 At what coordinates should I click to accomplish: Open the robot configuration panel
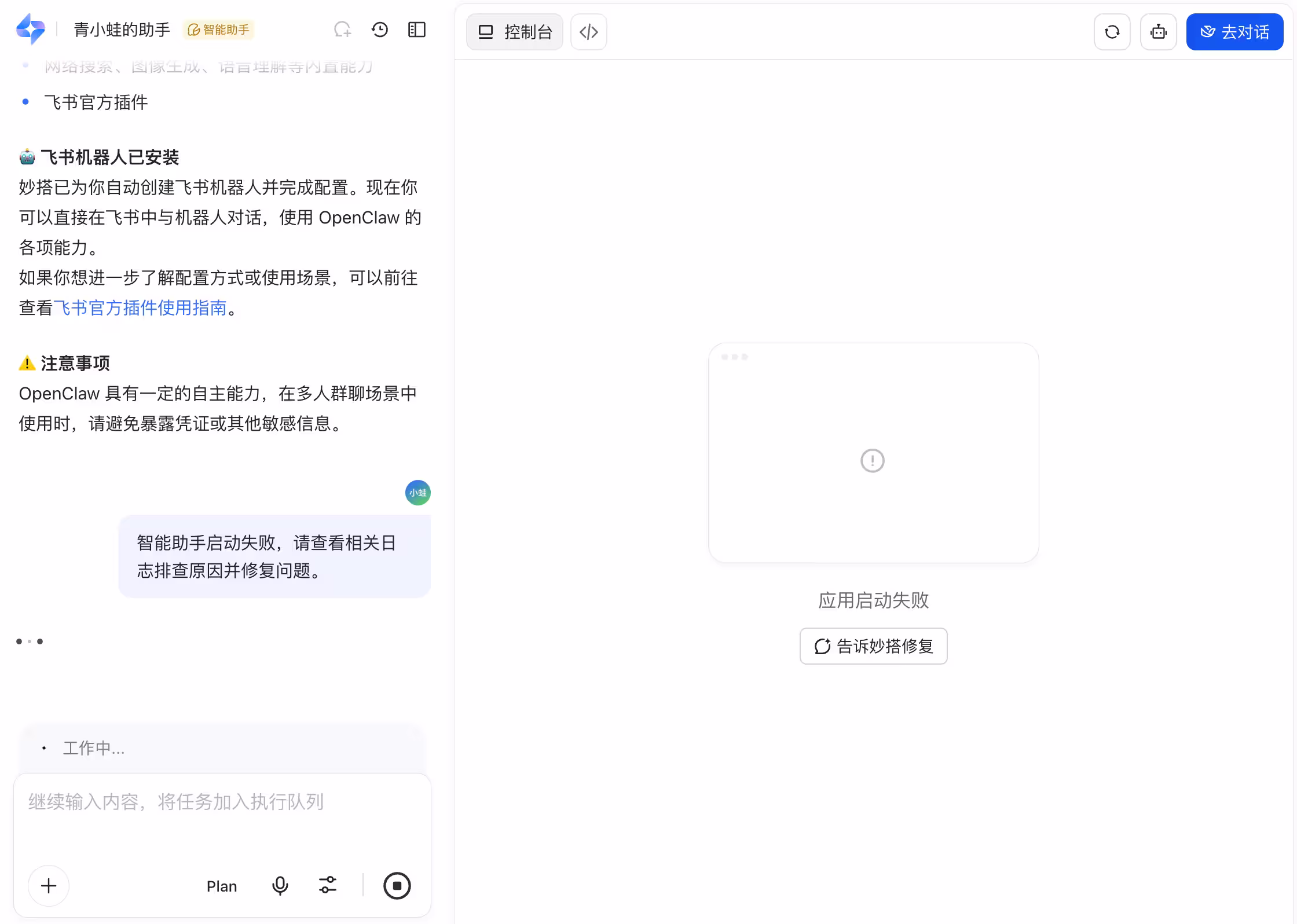pyautogui.click(x=1159, y=32)
